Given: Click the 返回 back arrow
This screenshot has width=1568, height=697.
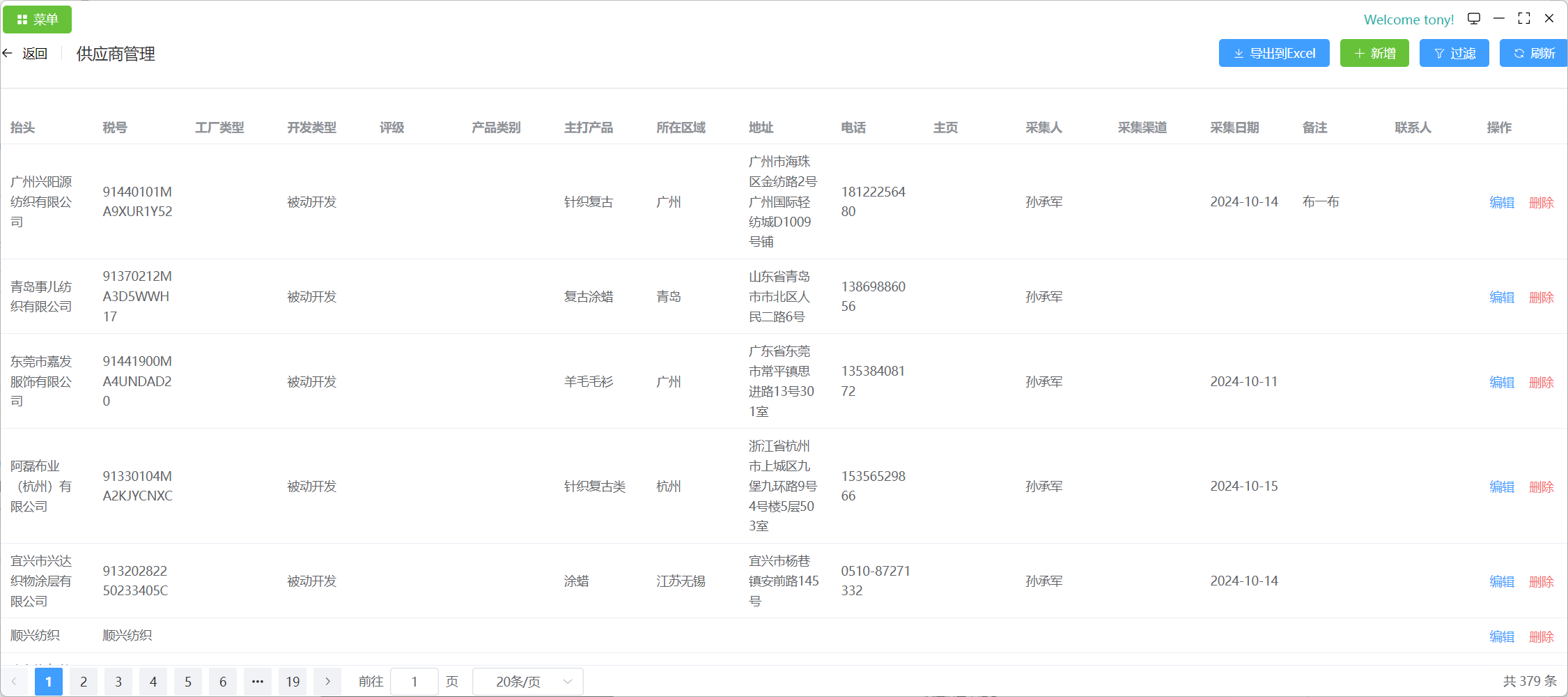Looking at the screenshot, I should point(8,54).
